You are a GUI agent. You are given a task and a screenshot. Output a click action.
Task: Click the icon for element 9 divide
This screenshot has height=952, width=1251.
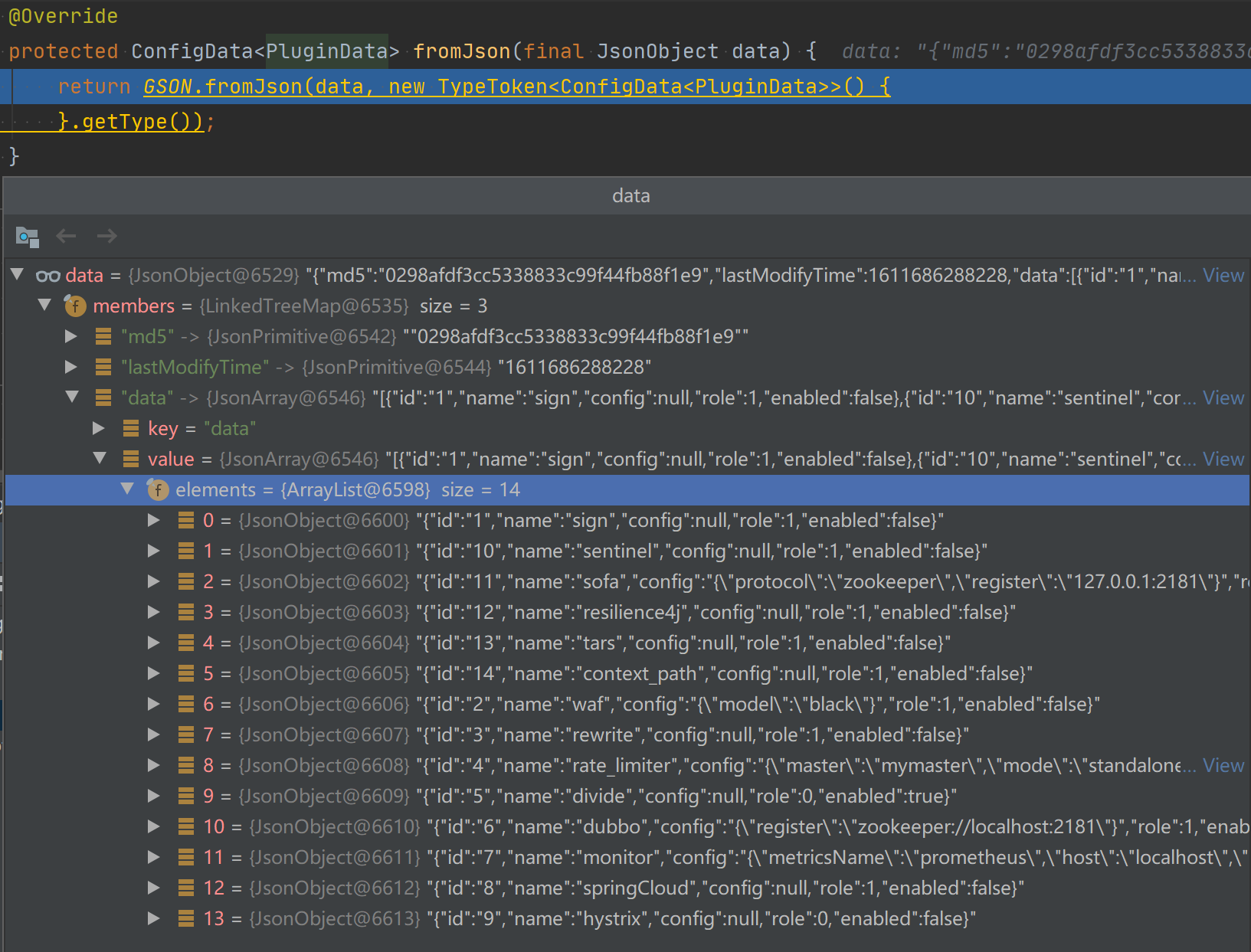click(186, 796)
